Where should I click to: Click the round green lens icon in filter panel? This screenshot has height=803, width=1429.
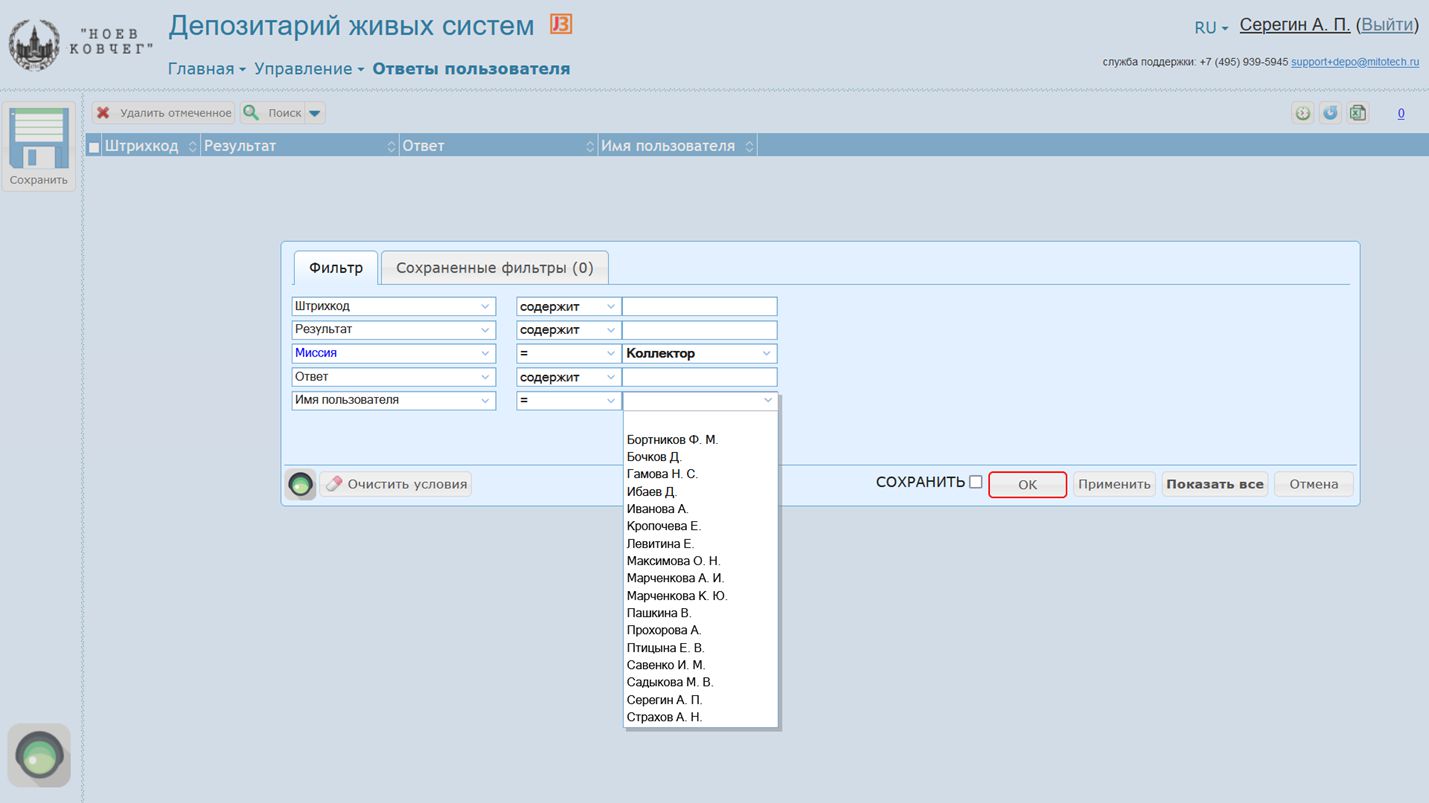pos(300,485)
